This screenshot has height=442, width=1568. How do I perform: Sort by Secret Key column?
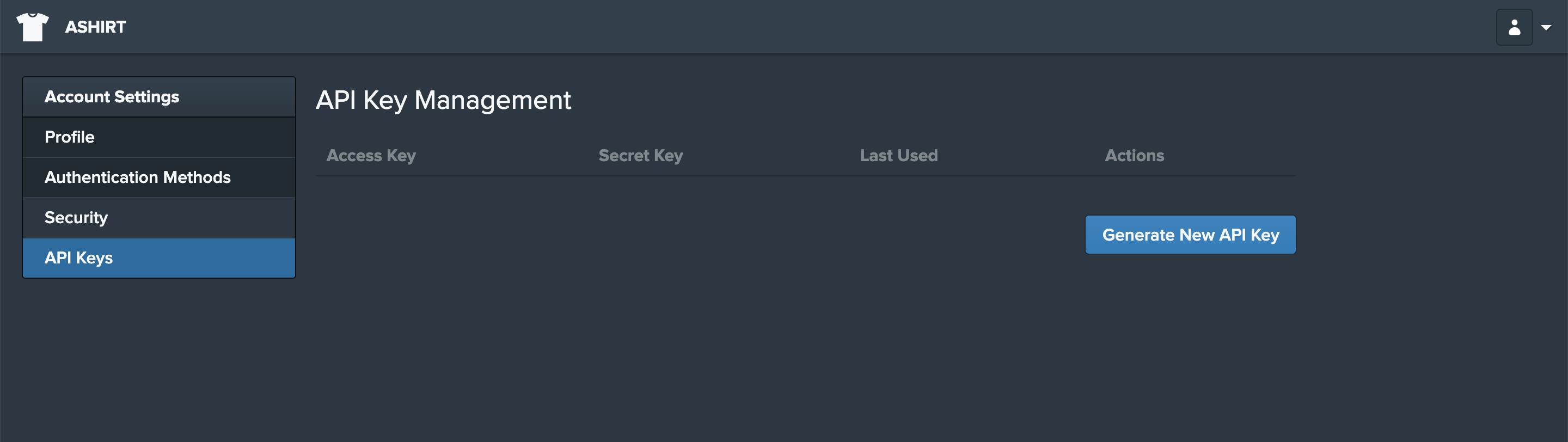click(x=640, y=155)
